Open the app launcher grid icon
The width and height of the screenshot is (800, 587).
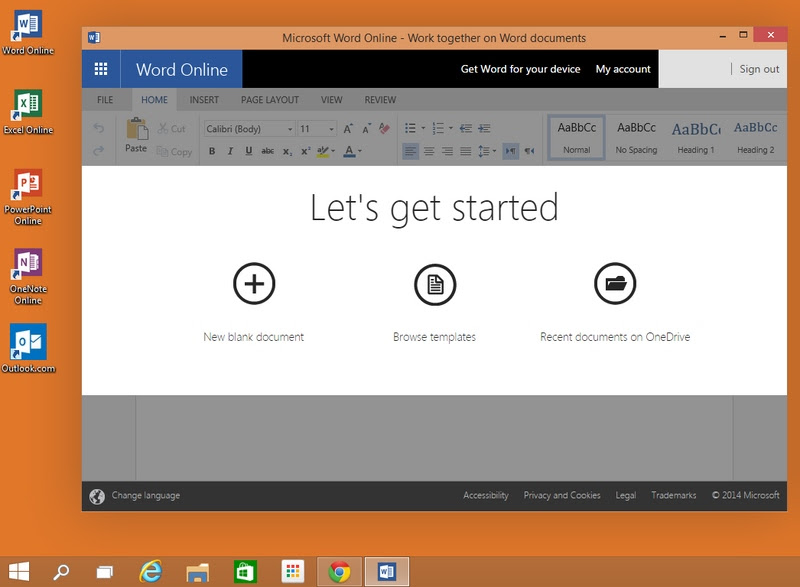point(101,69)
